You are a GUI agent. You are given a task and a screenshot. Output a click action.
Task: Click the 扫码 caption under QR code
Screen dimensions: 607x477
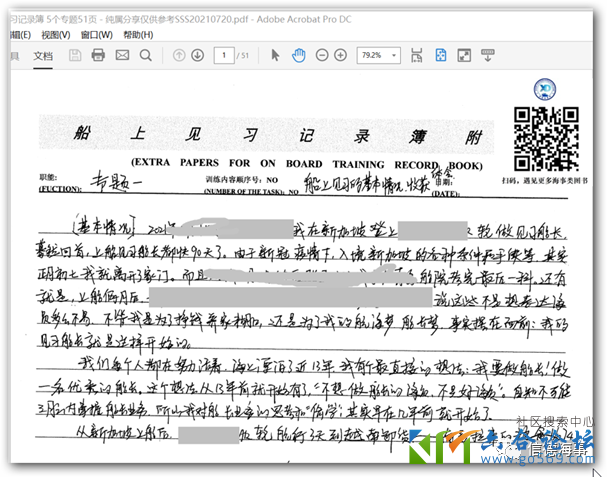[x=545, y=181]
